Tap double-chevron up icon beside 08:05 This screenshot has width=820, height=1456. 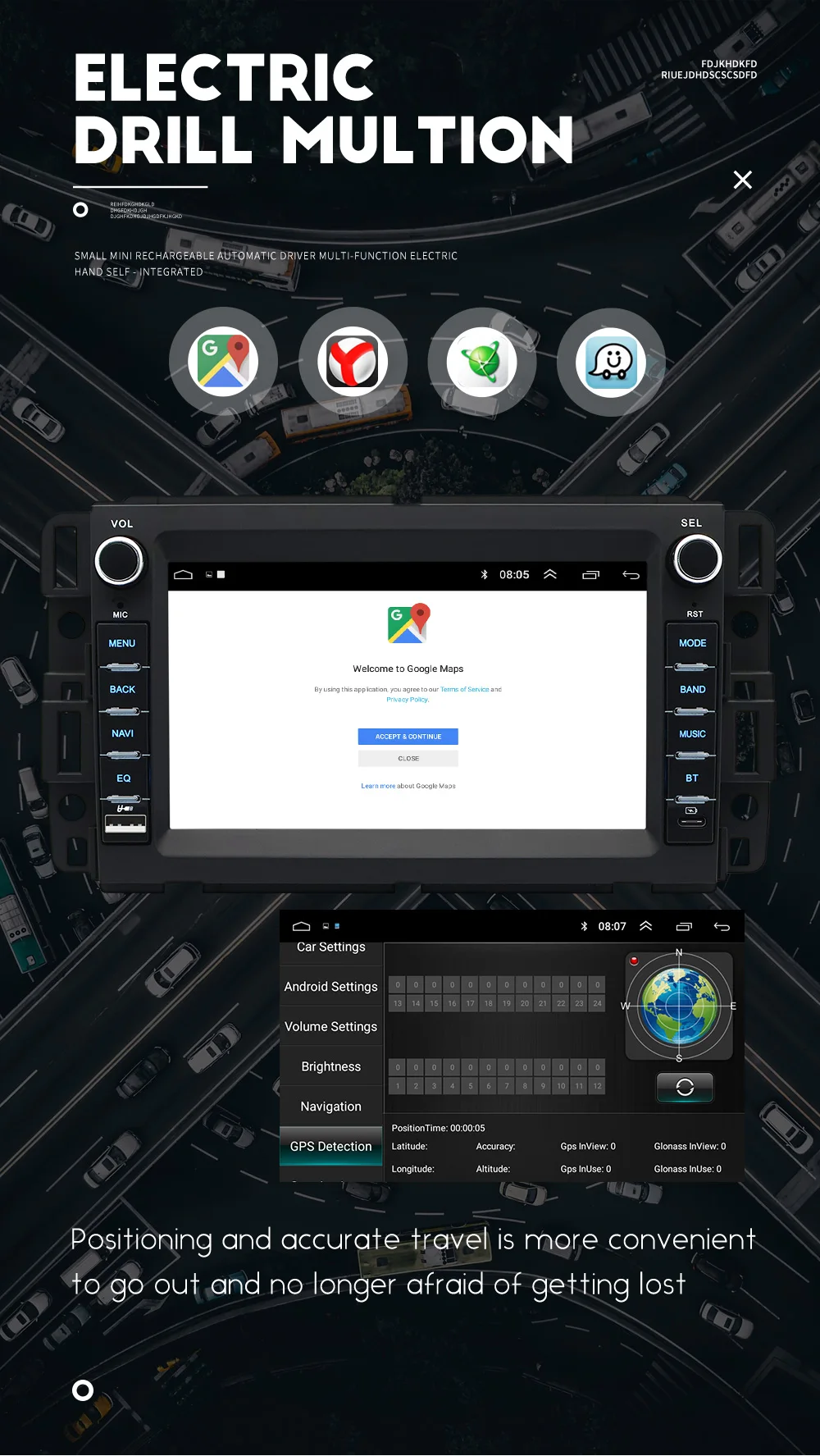[x=550, y=574]
